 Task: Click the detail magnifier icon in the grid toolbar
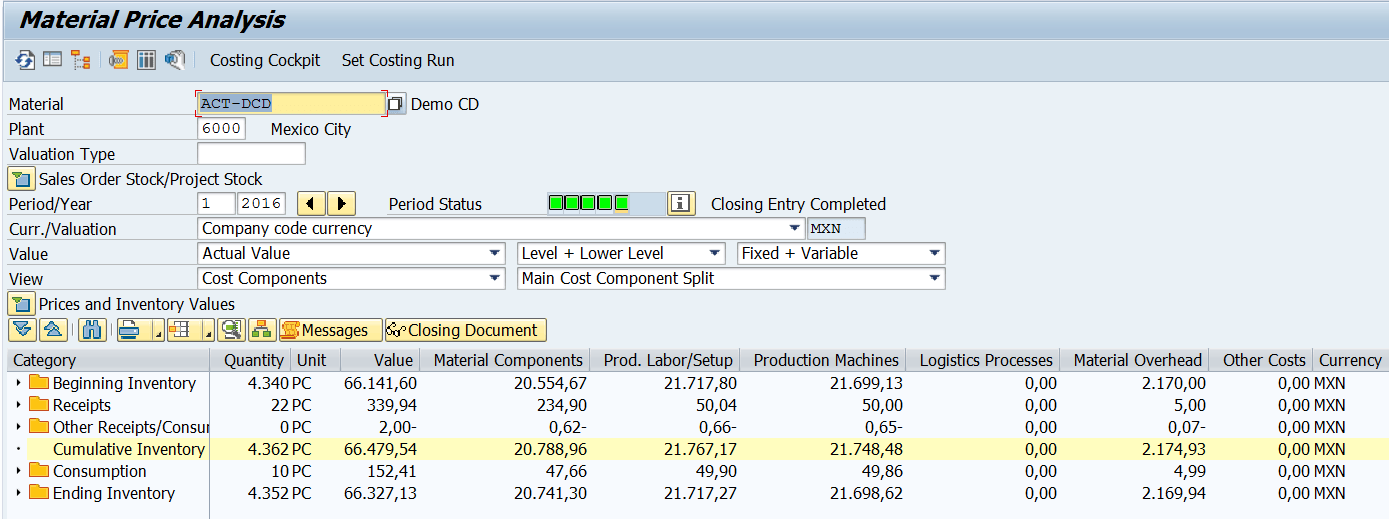(x=232, y=330)
